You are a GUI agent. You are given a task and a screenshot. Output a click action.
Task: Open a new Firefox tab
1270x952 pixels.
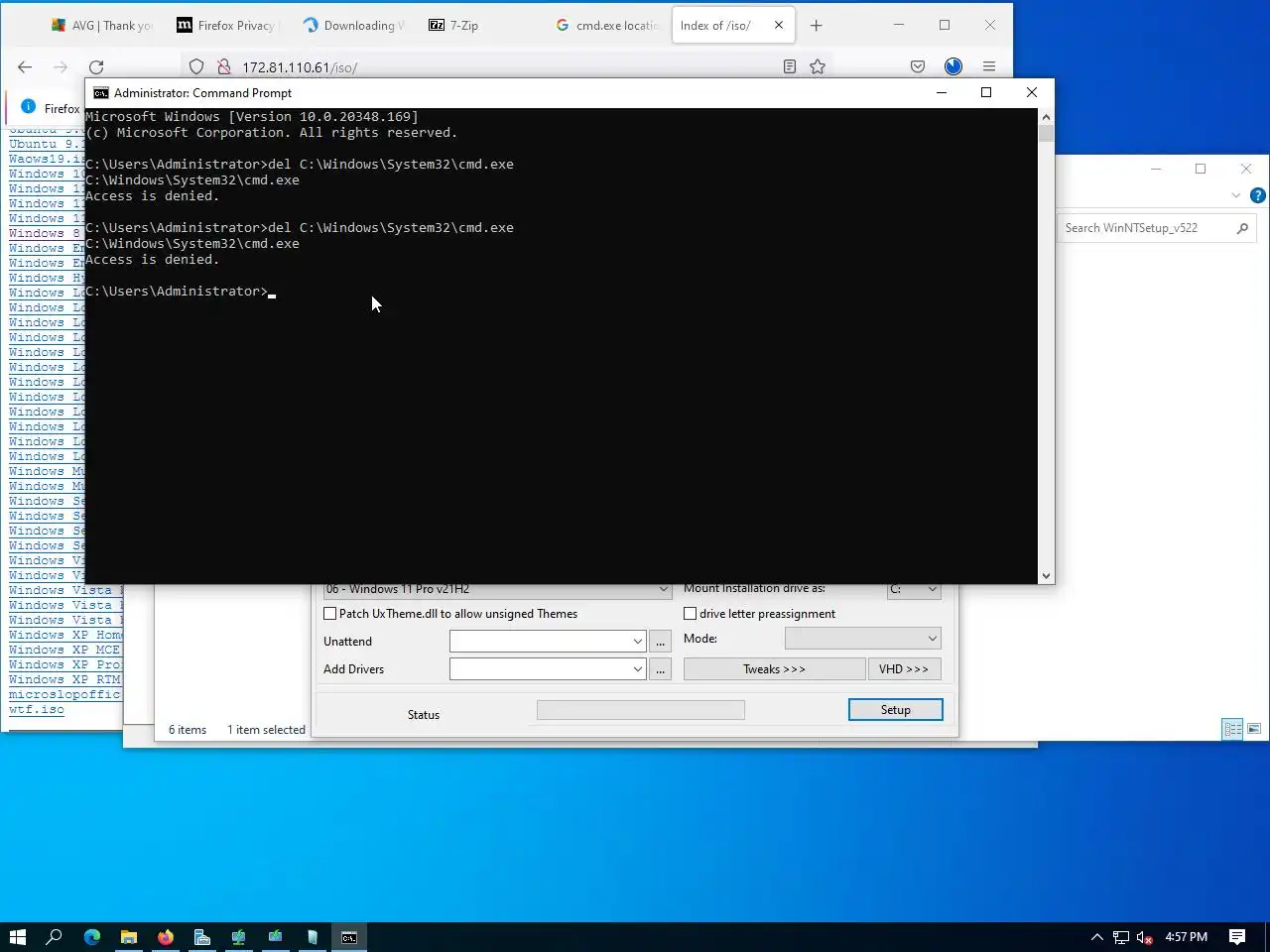tap(817, 26)
